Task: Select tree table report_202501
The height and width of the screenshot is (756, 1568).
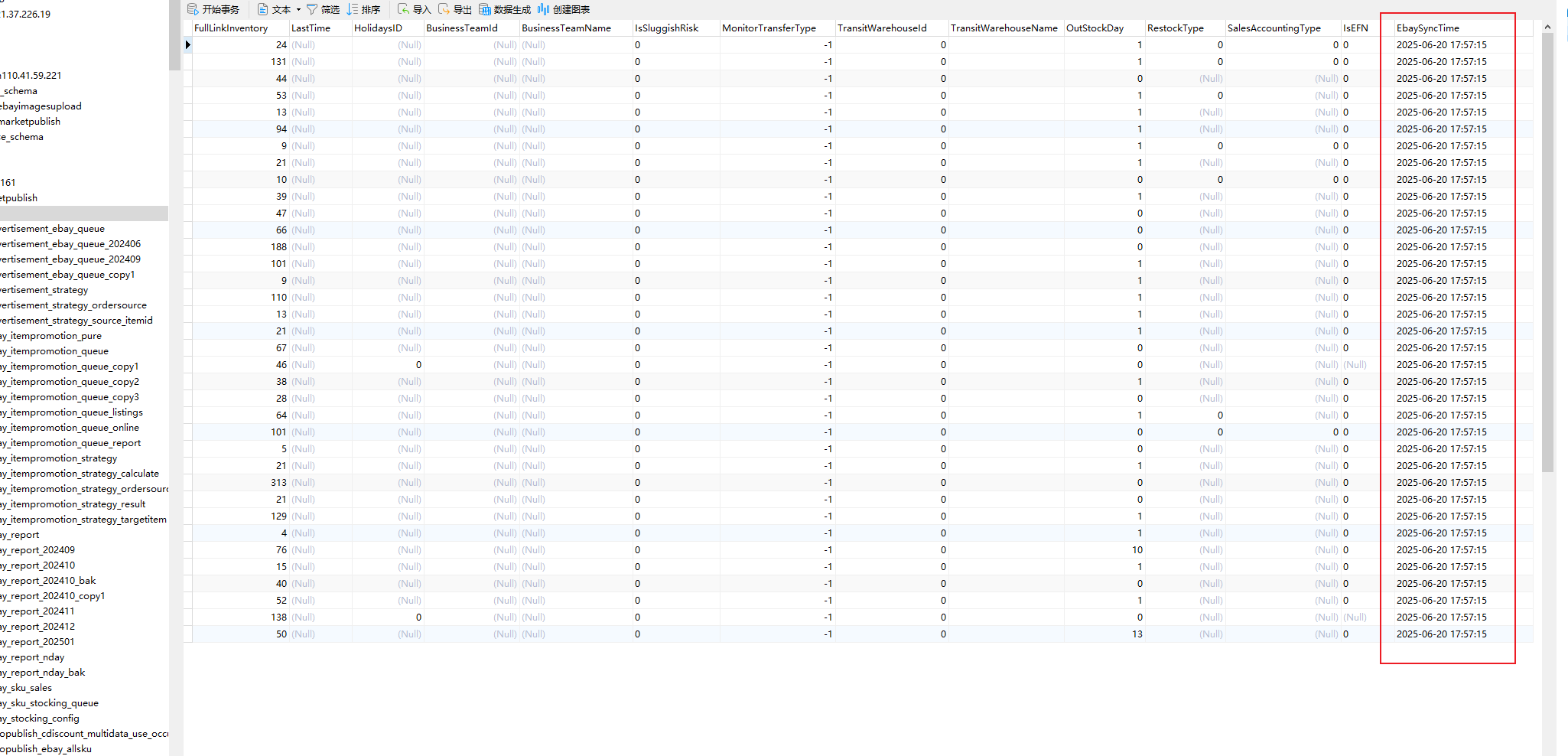Action: tap(37, 642)
